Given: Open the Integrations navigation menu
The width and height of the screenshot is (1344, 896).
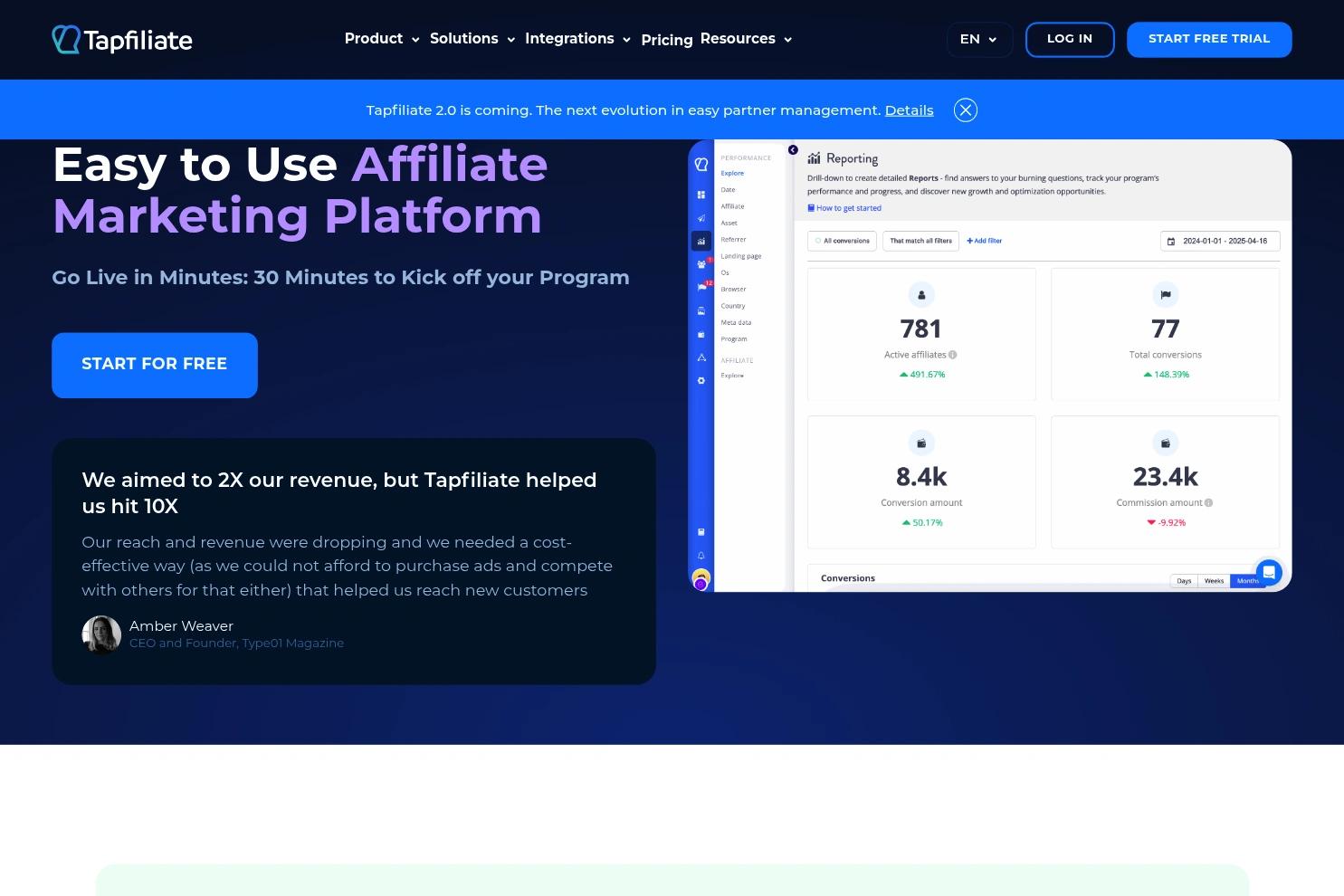Looking at the screenshot, I should coord(577,39).
